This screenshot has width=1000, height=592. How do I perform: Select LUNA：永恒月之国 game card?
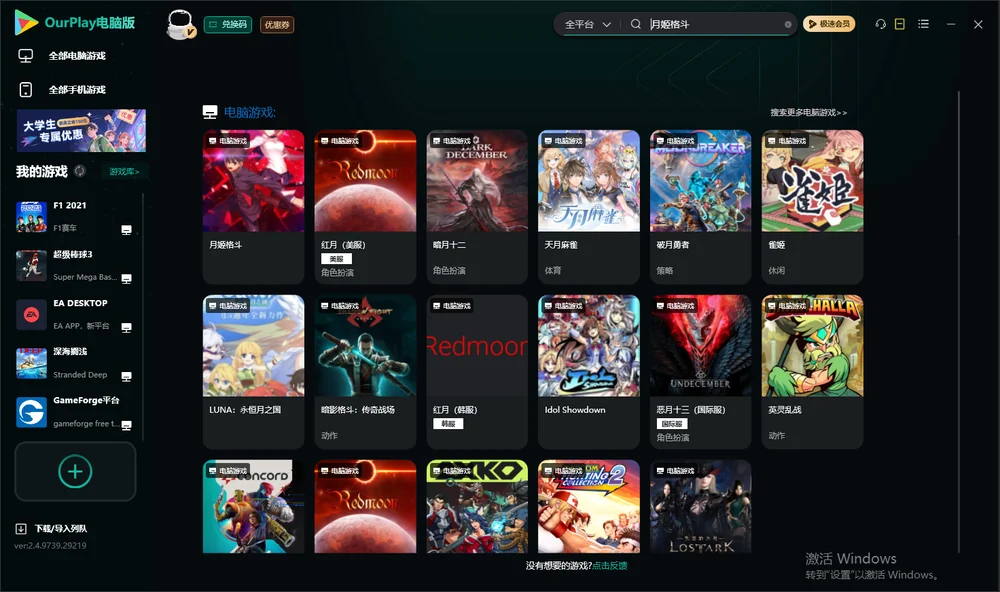(x=253, y=372)
